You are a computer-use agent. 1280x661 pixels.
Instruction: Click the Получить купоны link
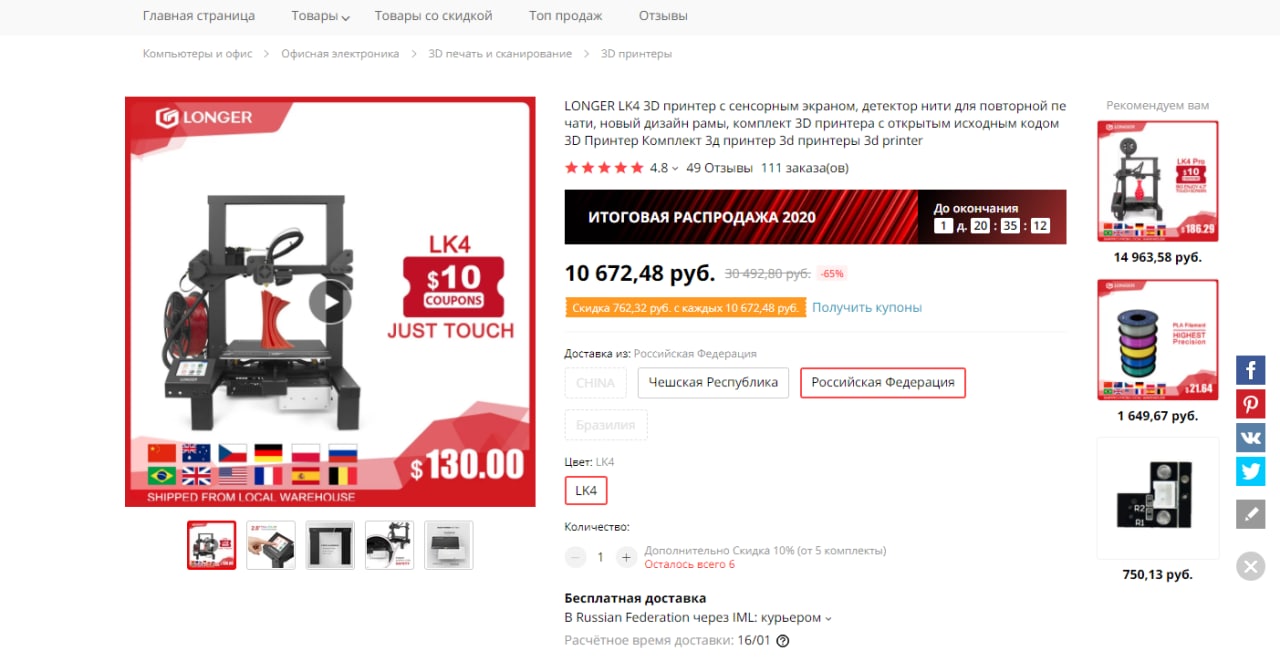[867, 308]
